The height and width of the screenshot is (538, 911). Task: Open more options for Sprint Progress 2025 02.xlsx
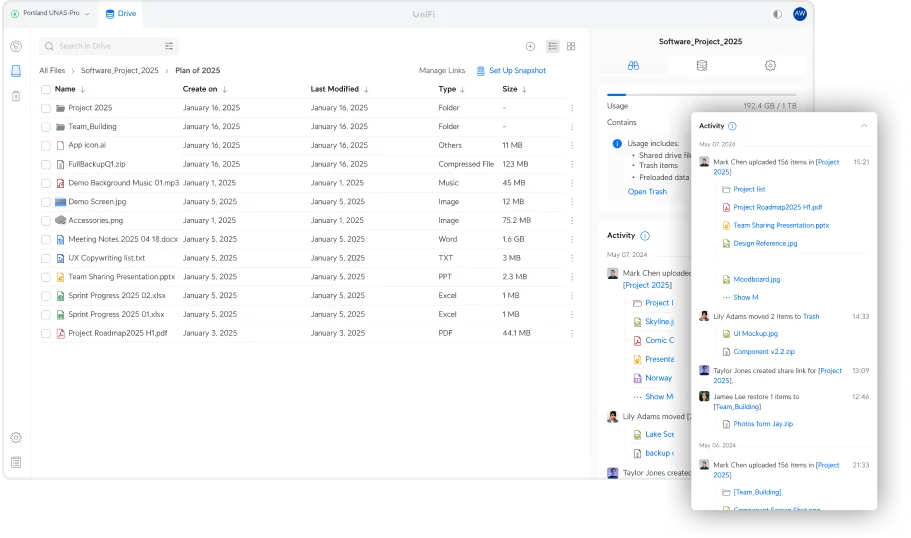tap(572, 296)
